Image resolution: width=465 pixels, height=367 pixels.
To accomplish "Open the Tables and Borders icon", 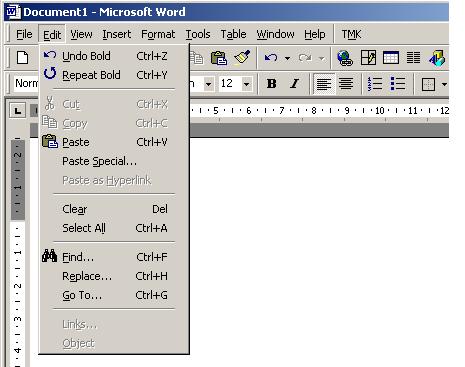I will click(368, 58).
